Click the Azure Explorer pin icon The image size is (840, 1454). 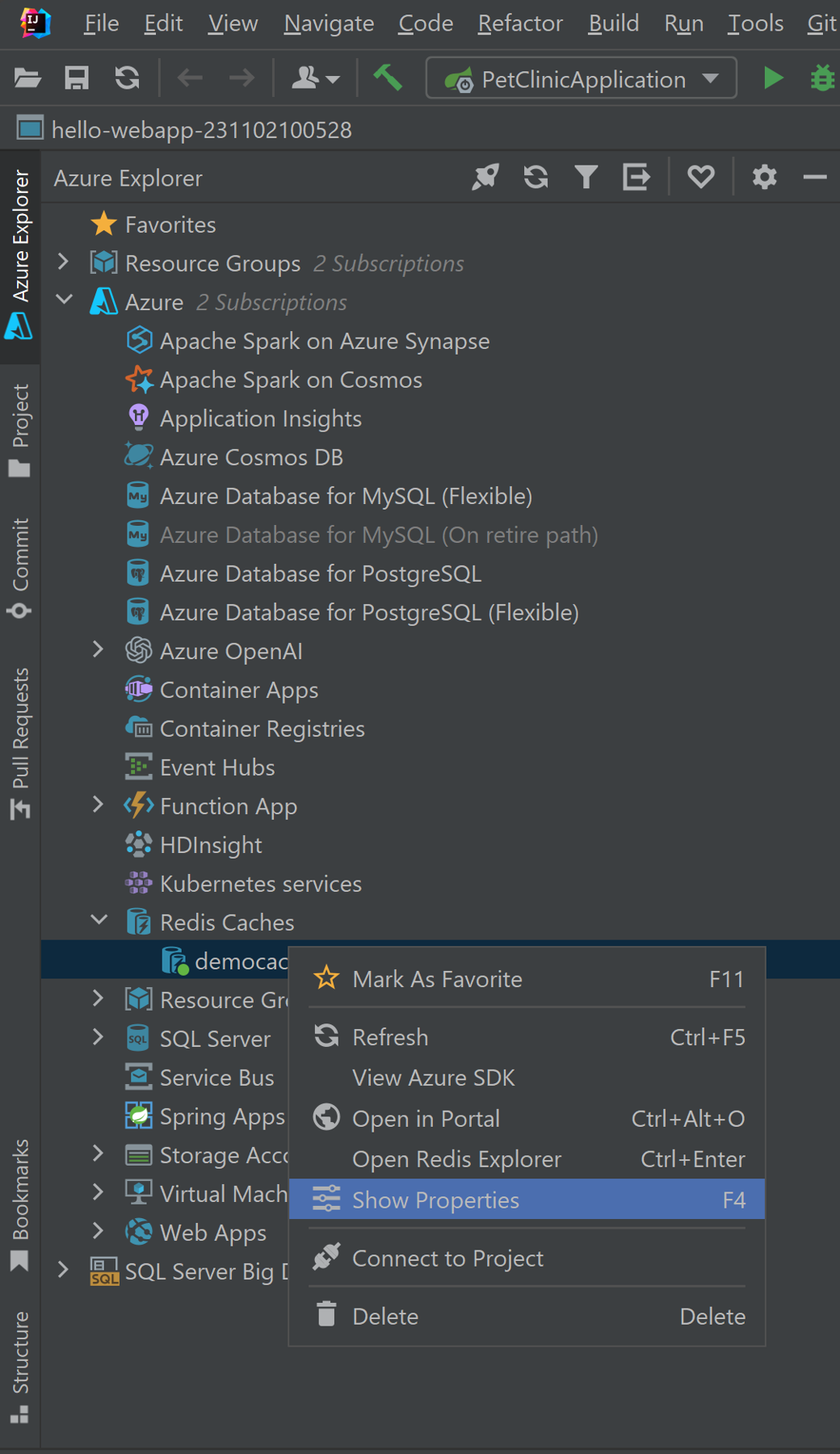pyautogui.click(x=485, y=177)
